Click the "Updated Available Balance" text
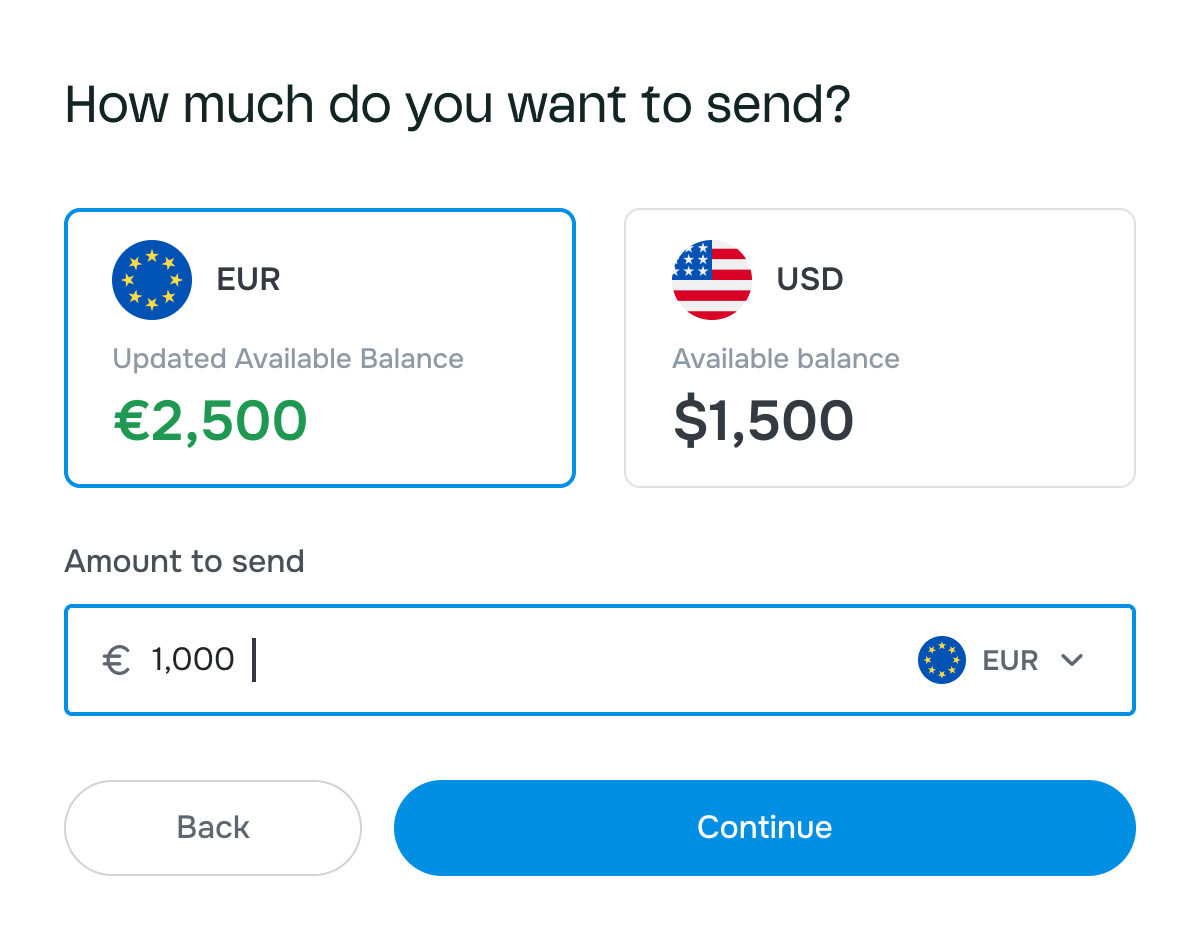Screen dimensions: 1200x940 pyautogui.click(x=288, y=359)
